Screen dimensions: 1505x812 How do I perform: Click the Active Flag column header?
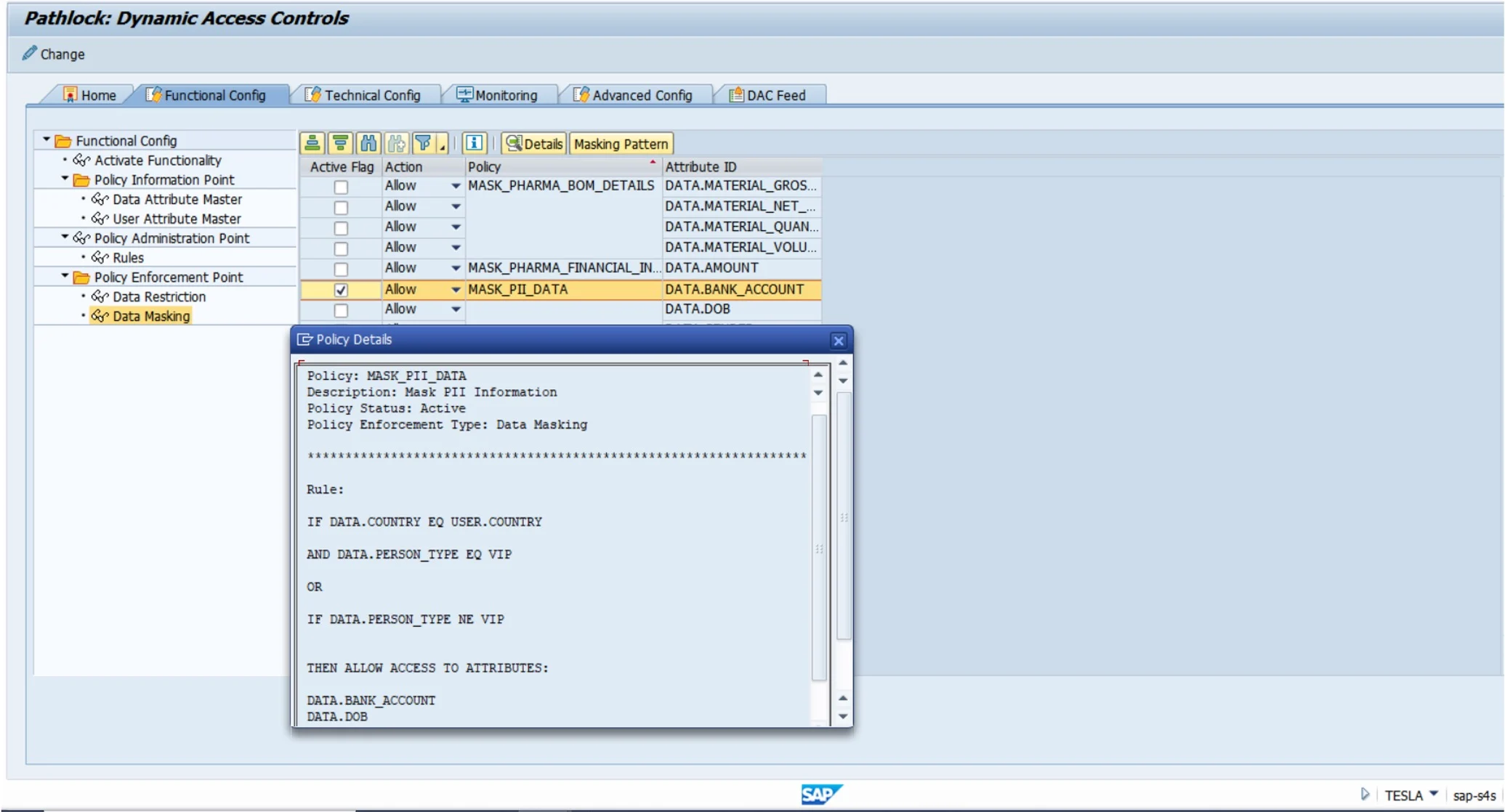click(x=341, y=166)
